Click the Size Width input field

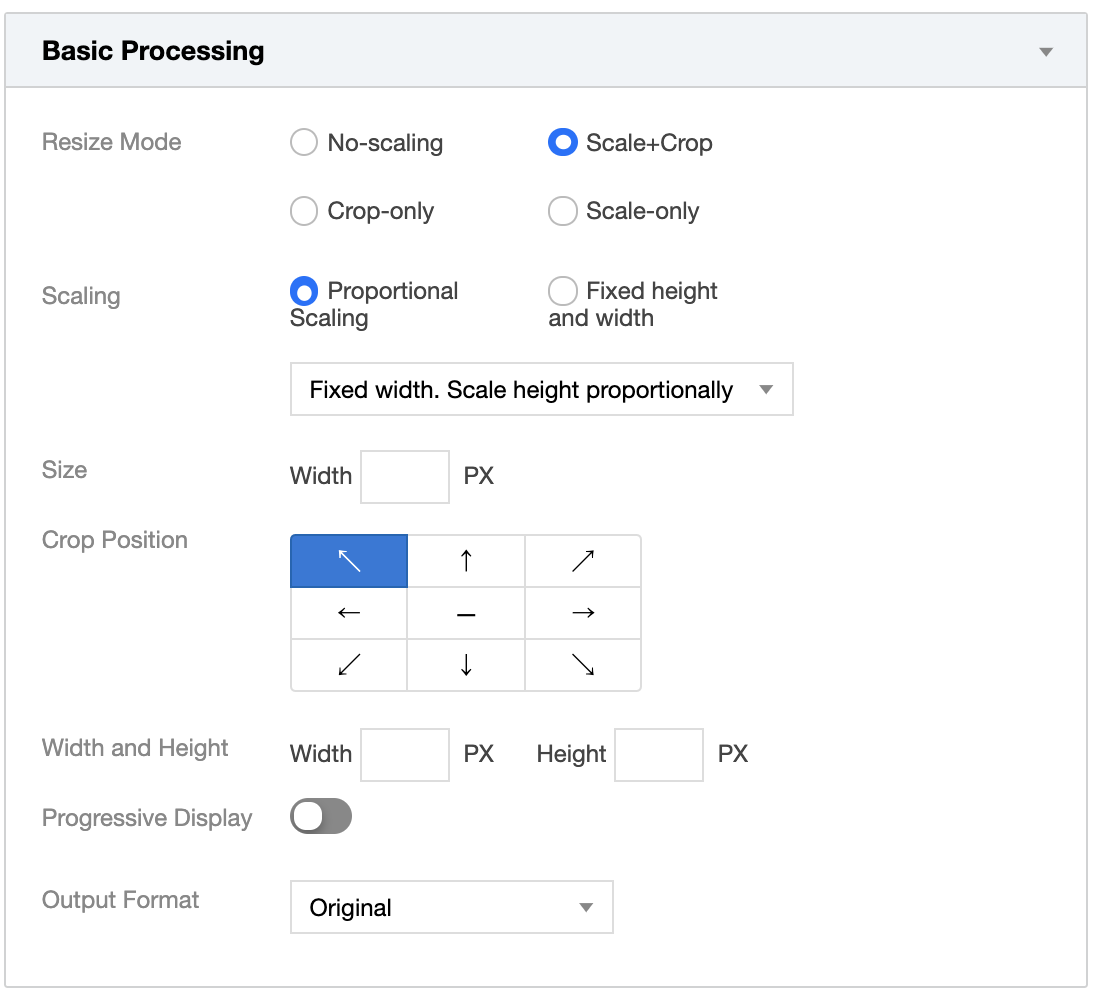click(x=405, y=477)
